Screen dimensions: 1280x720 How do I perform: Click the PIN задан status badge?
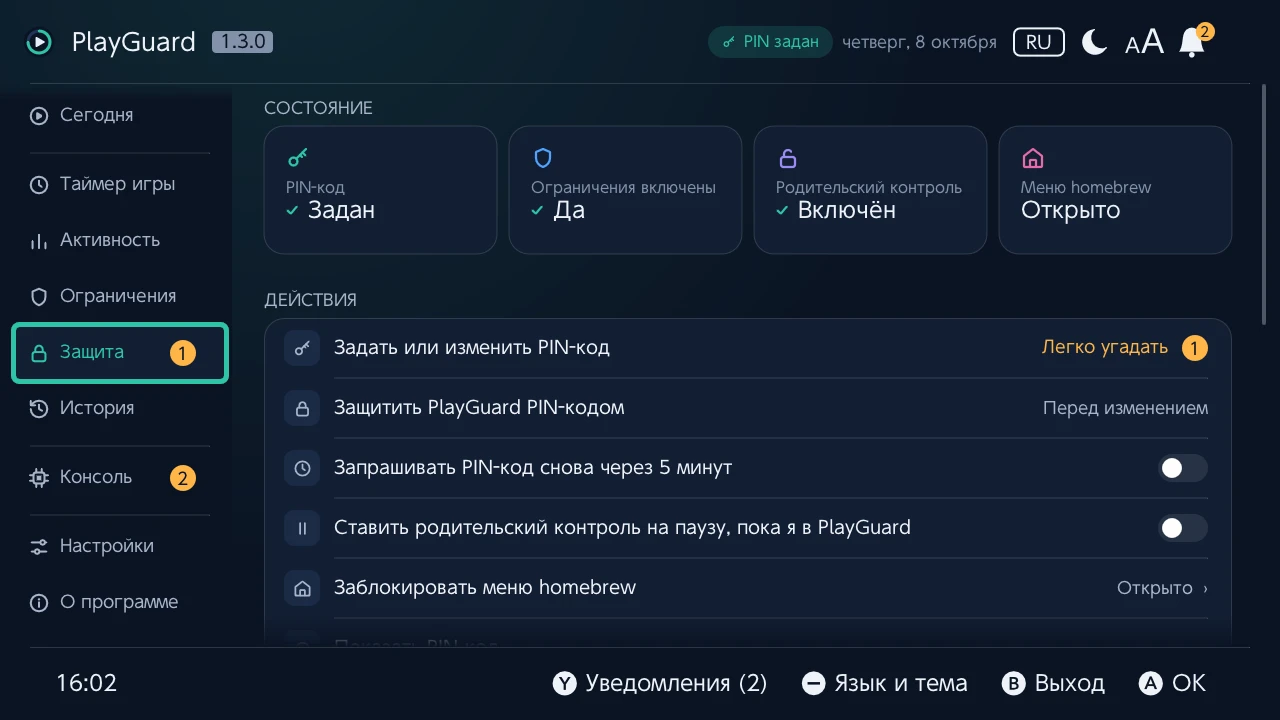pos(770,42)
